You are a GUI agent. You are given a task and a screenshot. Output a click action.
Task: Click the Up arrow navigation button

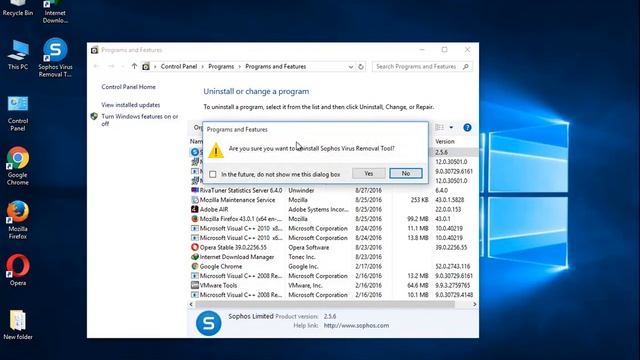coord(134,66)
